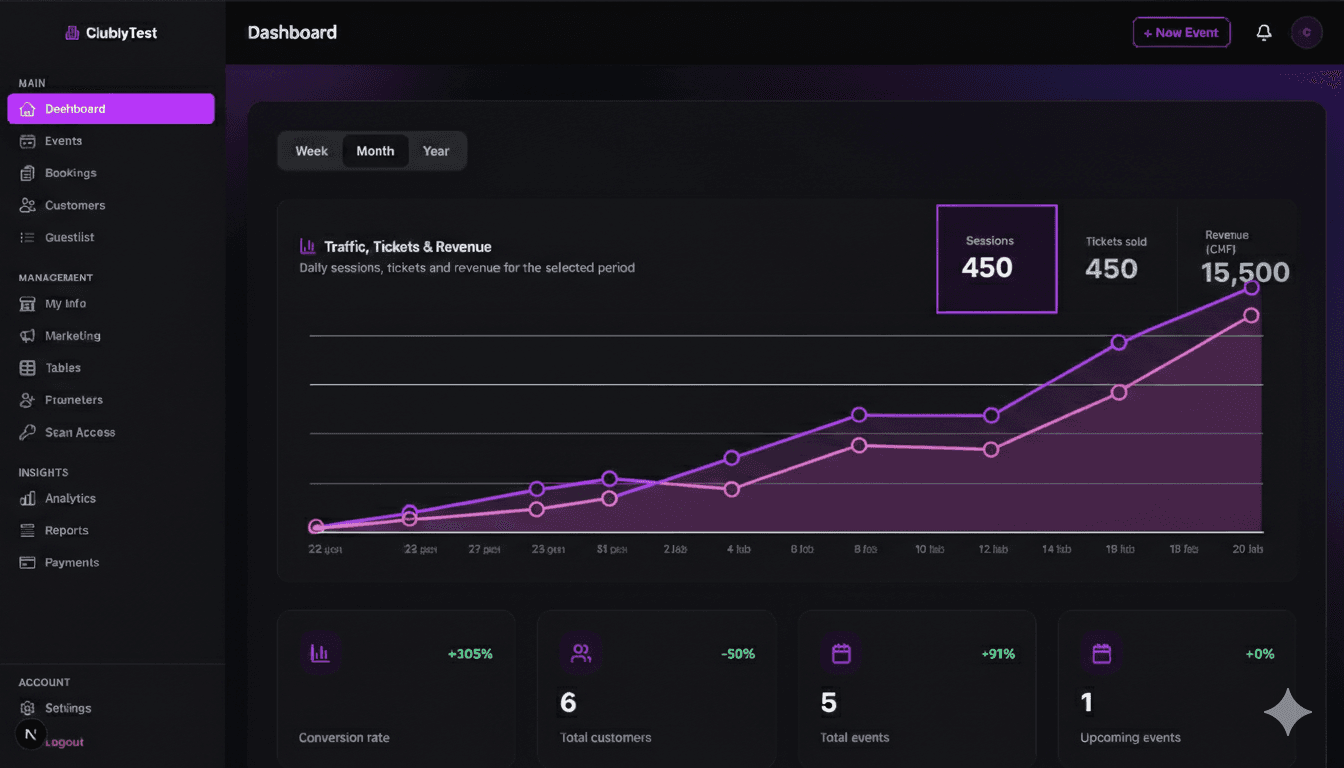
Task: Click the New Event button
Action: click(x=1181, y=32)
